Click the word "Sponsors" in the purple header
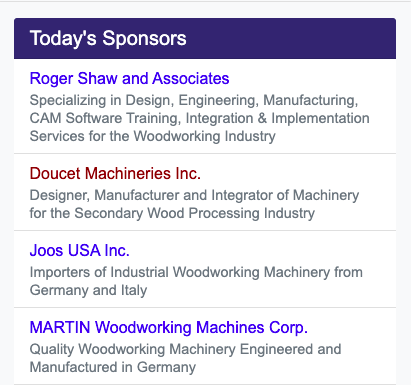Screen dimensions: 411x385 [x=144, y=38]
